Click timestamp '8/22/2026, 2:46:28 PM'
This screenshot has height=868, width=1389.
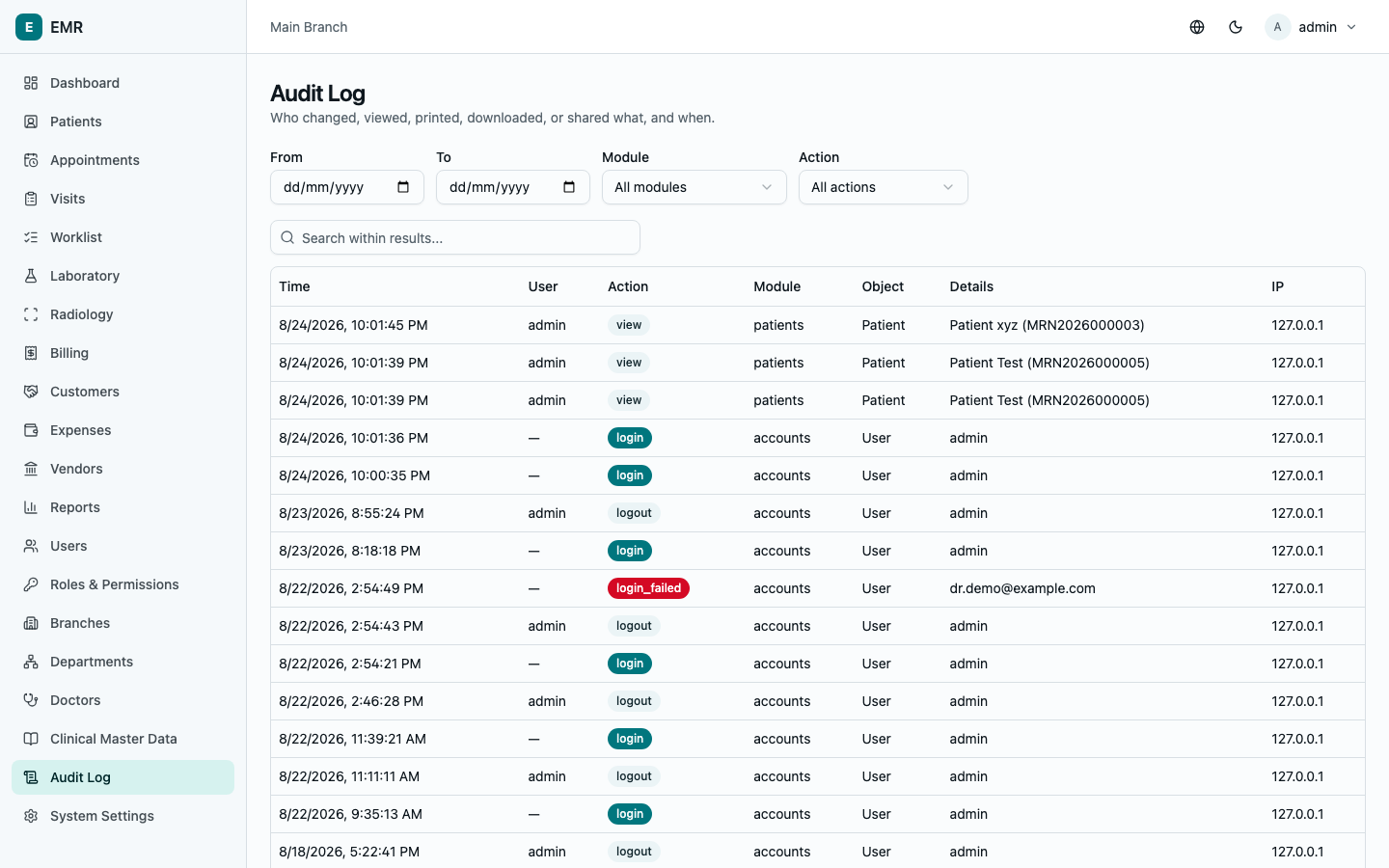pyautogui.click(x=351, y=701)
